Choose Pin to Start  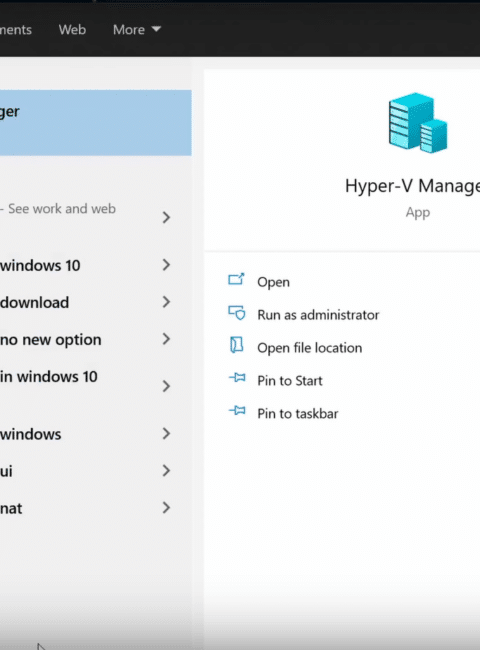tap(289, 381)
